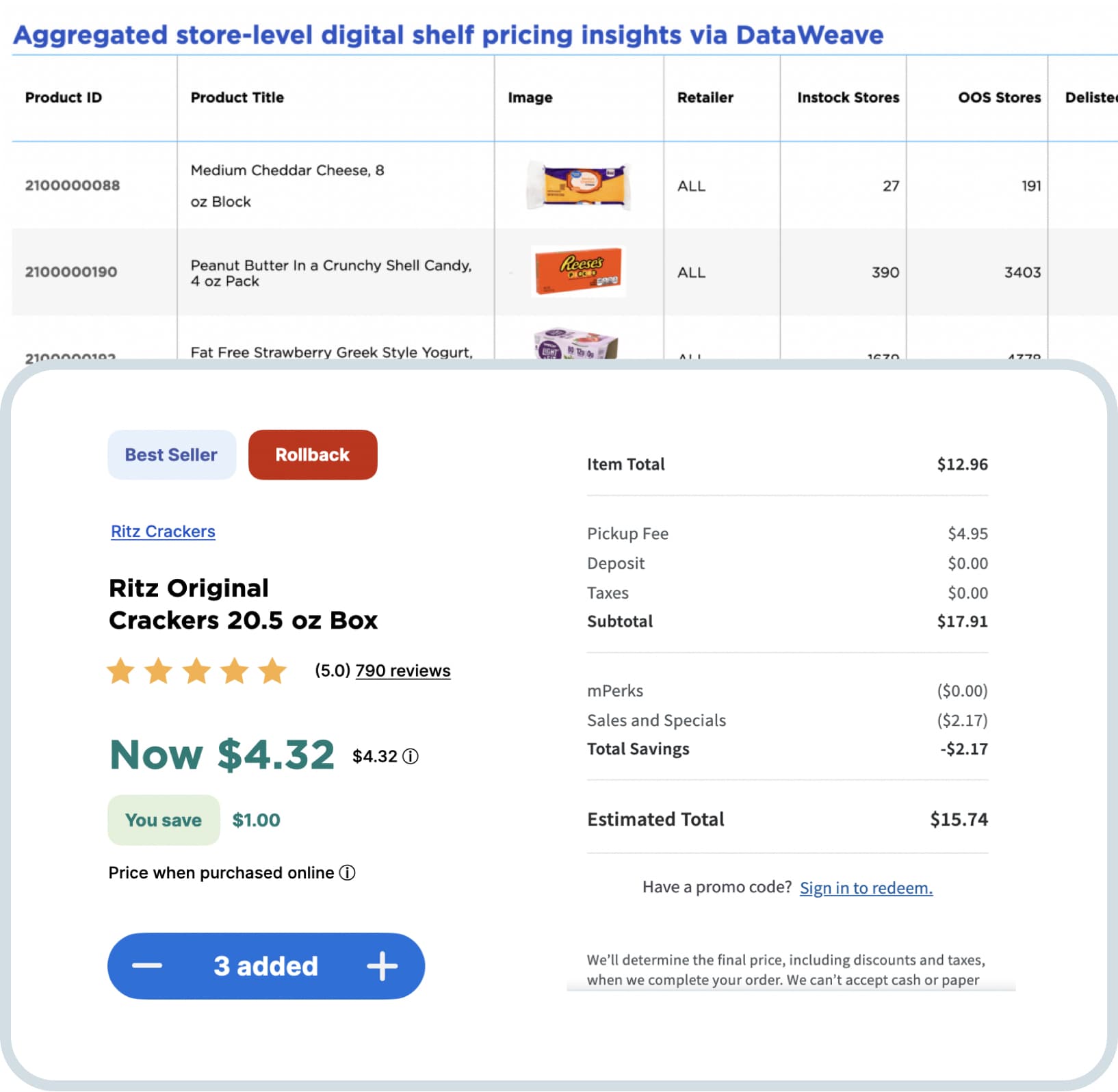This screenshot has width=1118, height=1092.
Task: Sort by the OOS Stores column header
Action: [x=1000, y=97]
